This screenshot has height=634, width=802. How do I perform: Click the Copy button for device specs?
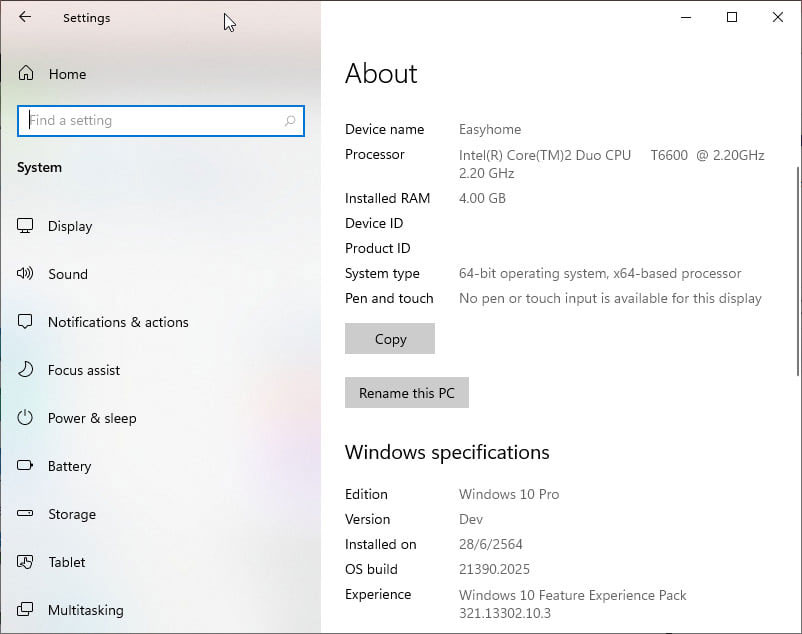coord(389,338)
